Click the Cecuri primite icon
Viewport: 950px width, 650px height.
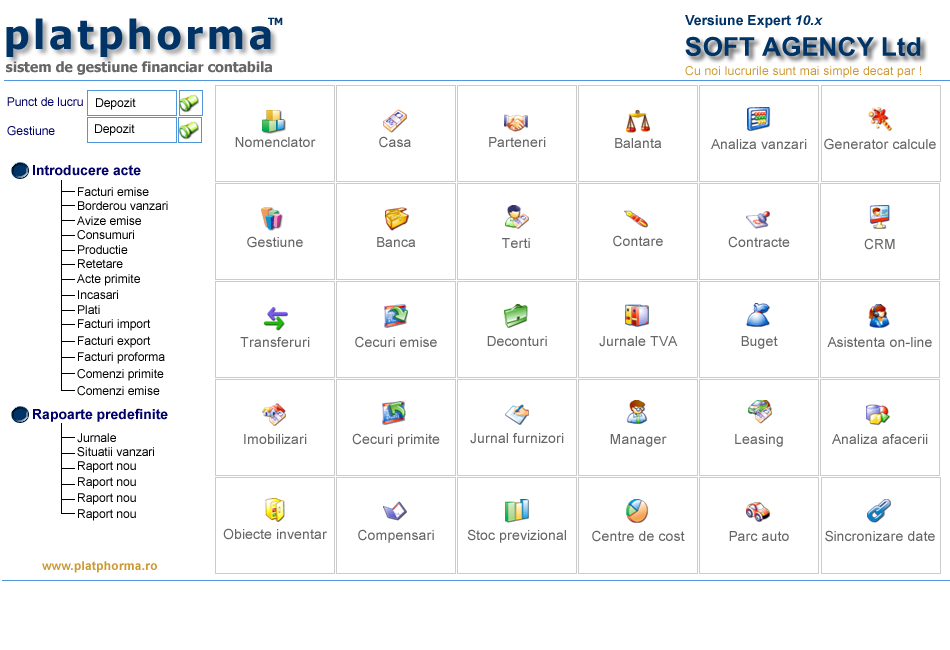point(394,413)
